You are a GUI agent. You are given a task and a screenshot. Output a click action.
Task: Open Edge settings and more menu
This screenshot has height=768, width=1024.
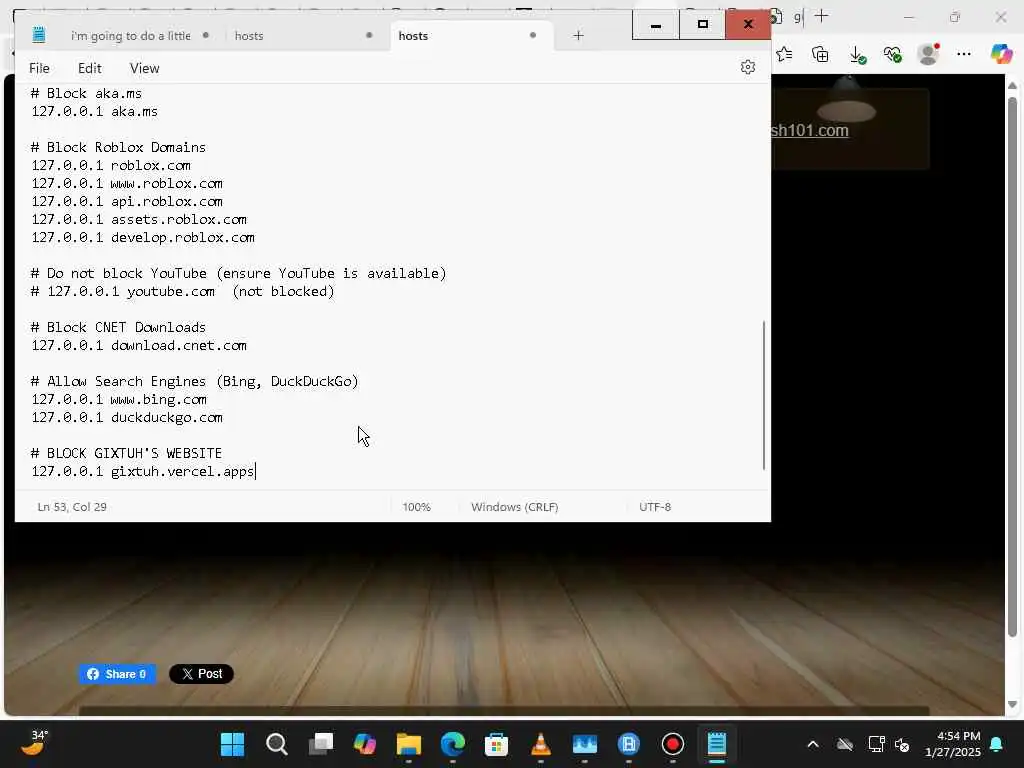(964, 54)
